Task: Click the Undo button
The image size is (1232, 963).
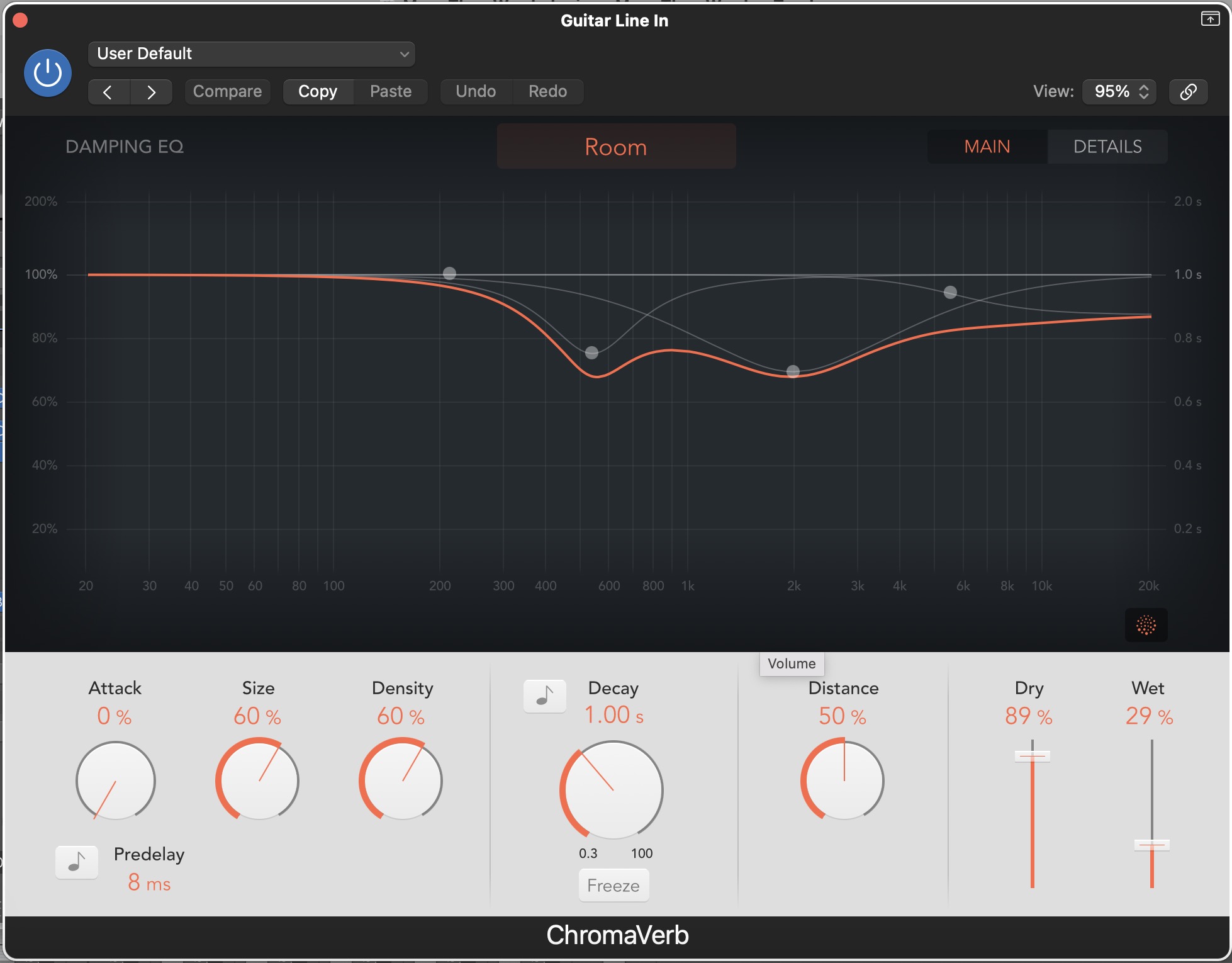Action: 476,92
